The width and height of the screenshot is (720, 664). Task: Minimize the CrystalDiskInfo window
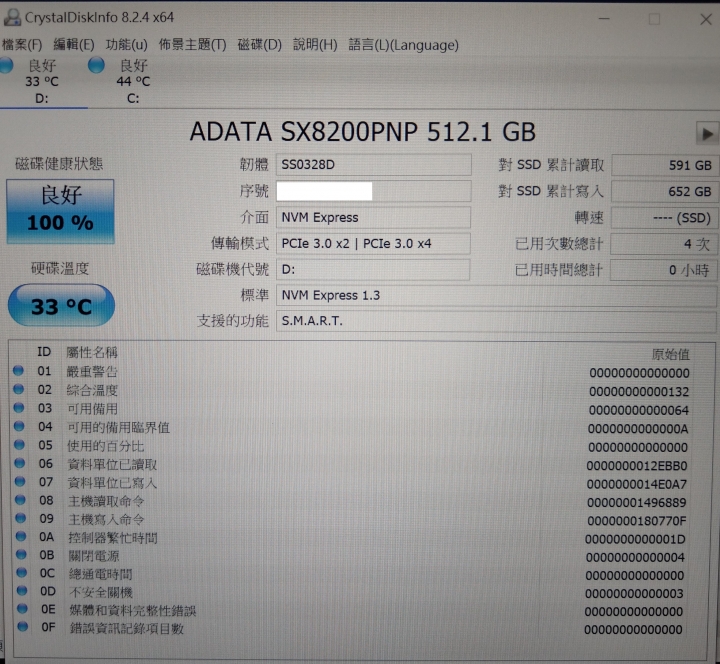point(604,19)
